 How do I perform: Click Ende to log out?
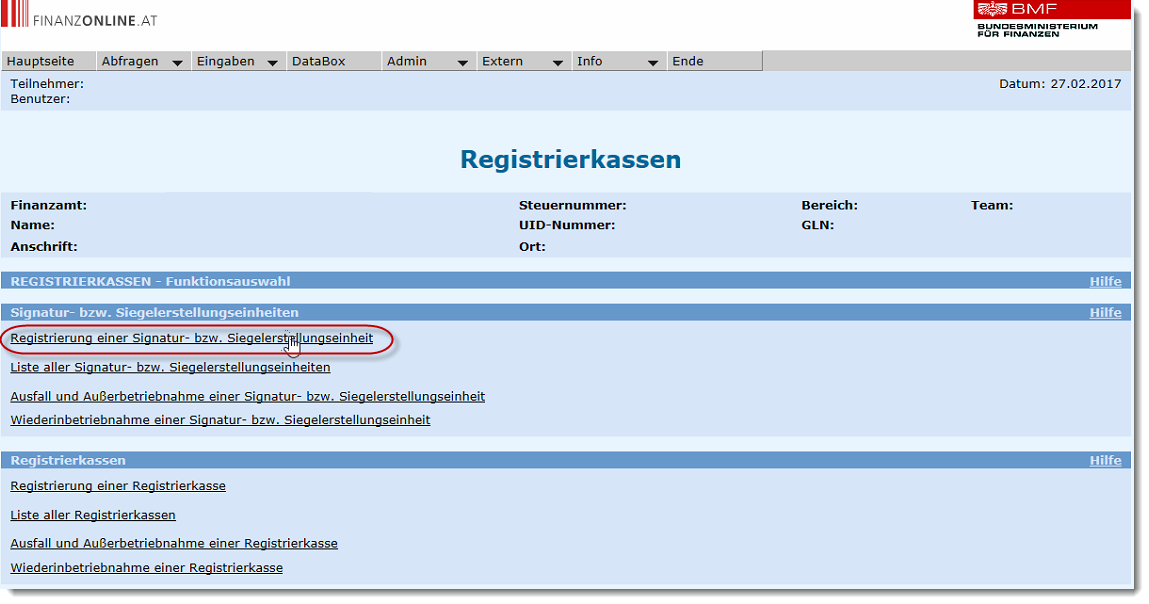(x=688, y=61)
